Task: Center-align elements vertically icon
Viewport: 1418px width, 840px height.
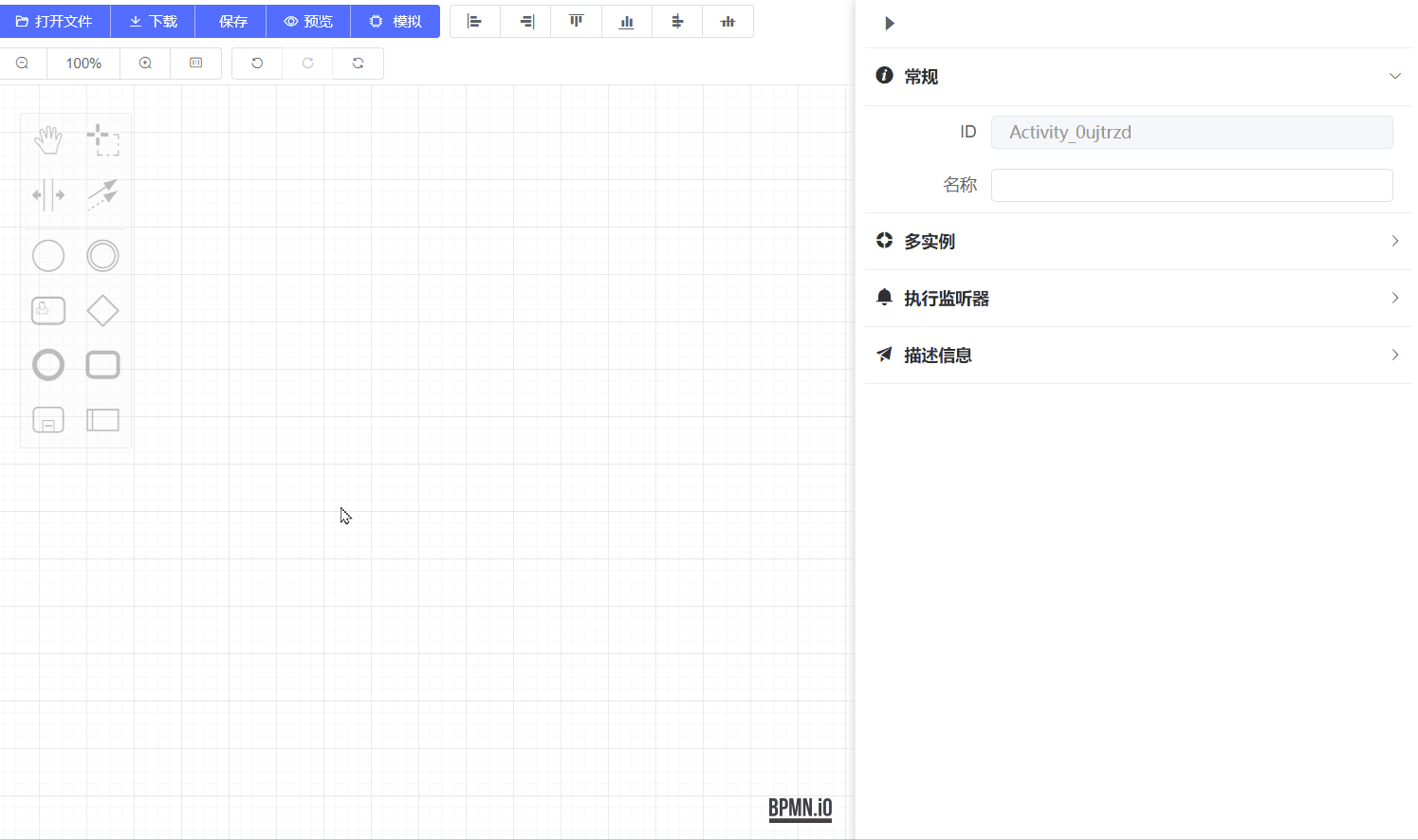Action: (727, 21)
